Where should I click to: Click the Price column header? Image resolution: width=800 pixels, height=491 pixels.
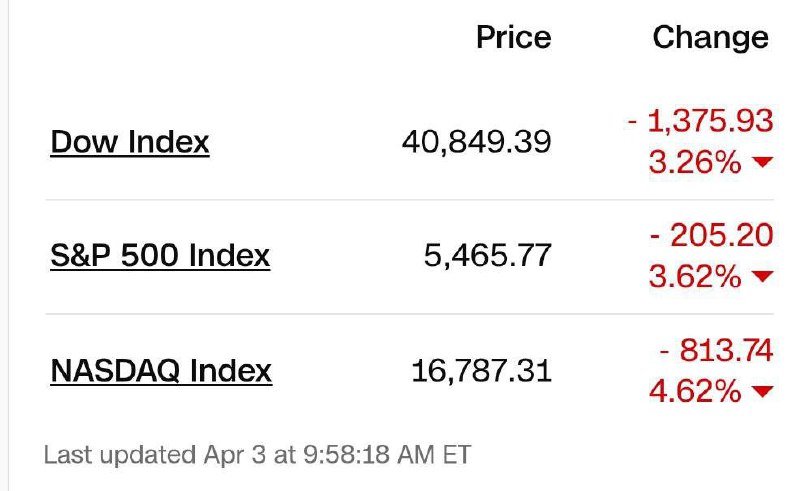coord(513,38)
